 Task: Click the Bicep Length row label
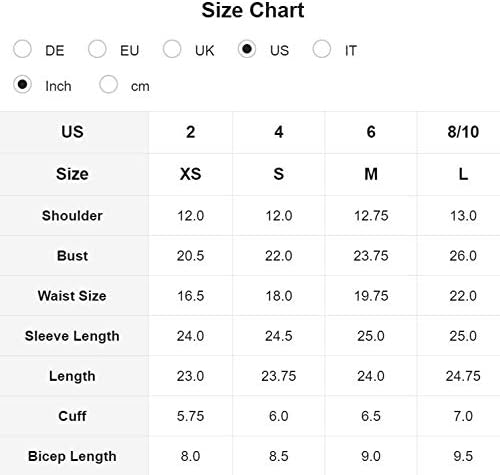pos(72,456)
